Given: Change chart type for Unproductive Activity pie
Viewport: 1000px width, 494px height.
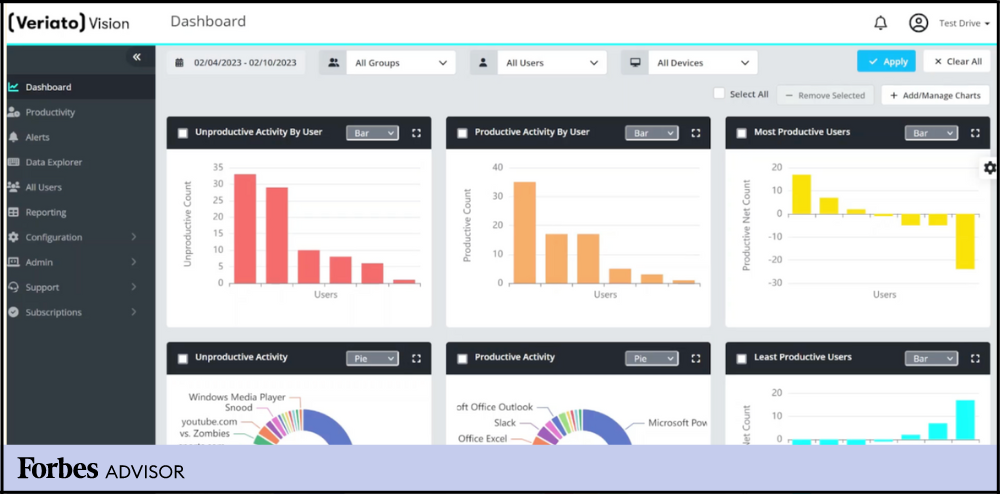Looking at the screenshot, I should coord(372,358).
